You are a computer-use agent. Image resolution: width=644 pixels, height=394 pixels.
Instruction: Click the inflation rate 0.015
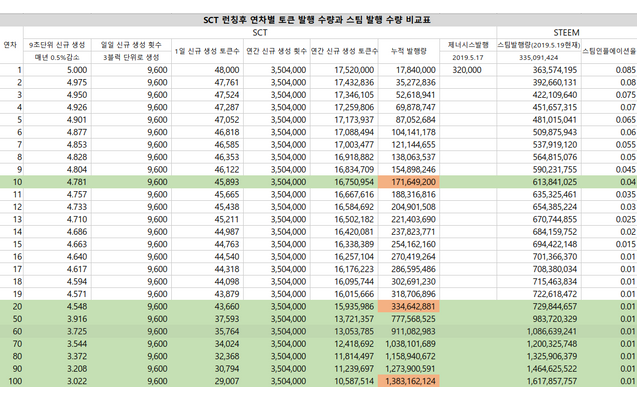tap(626, 244)
